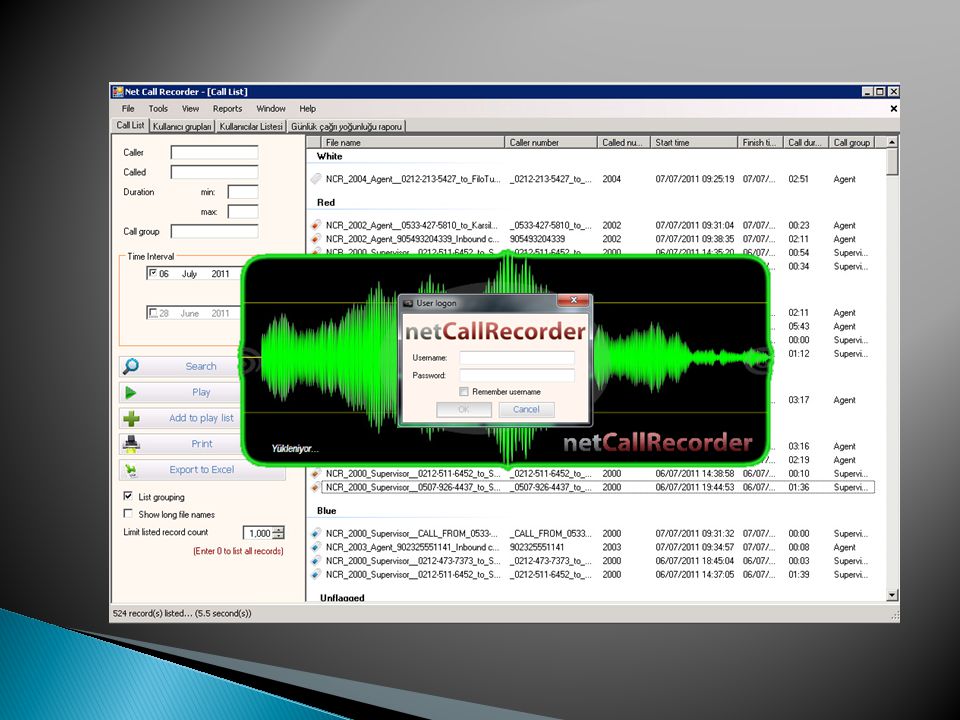
Task: Open the File menu
Action: pyautogui.click(x=128, y=108)
